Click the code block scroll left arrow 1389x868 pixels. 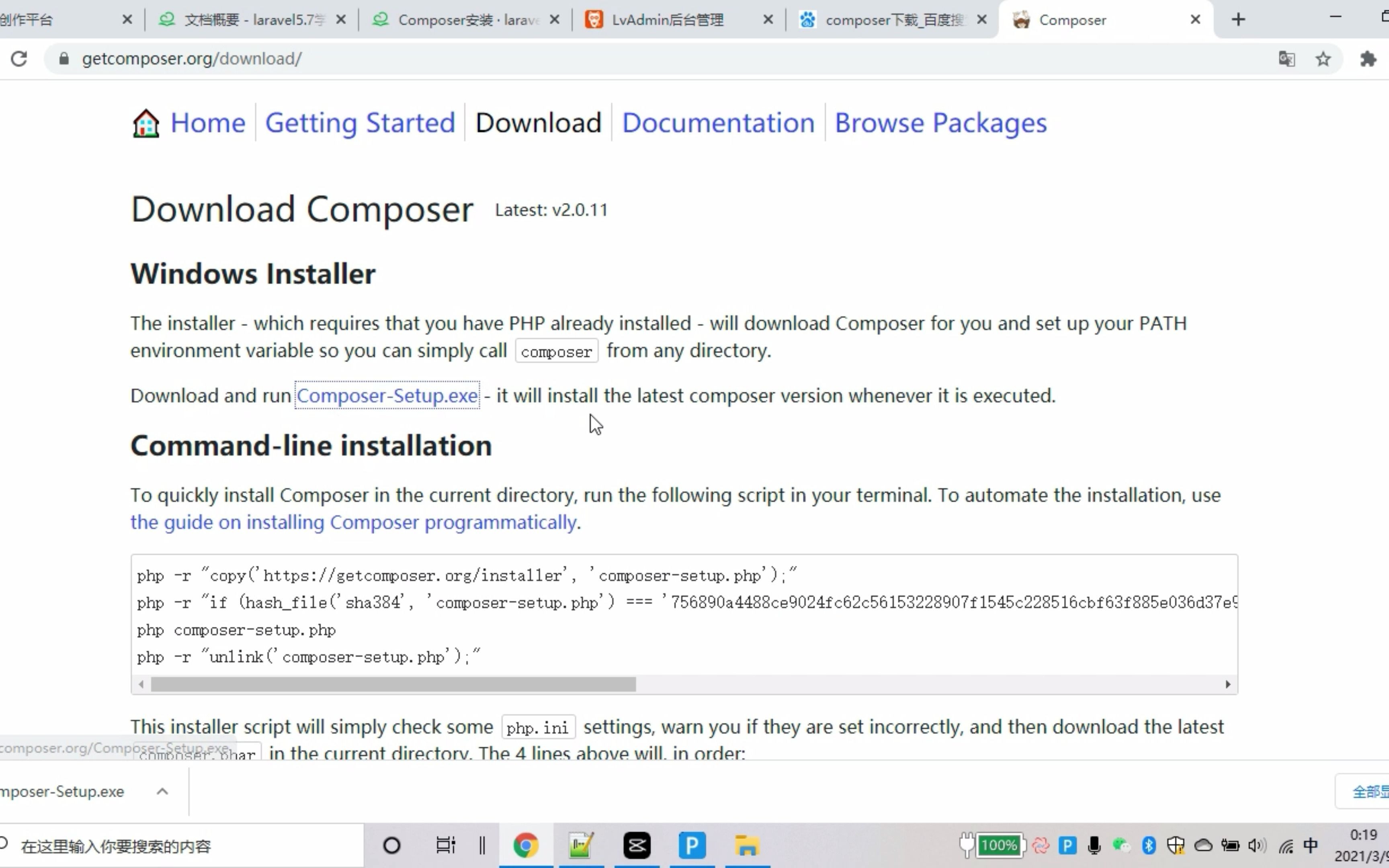tap(141, 684)
